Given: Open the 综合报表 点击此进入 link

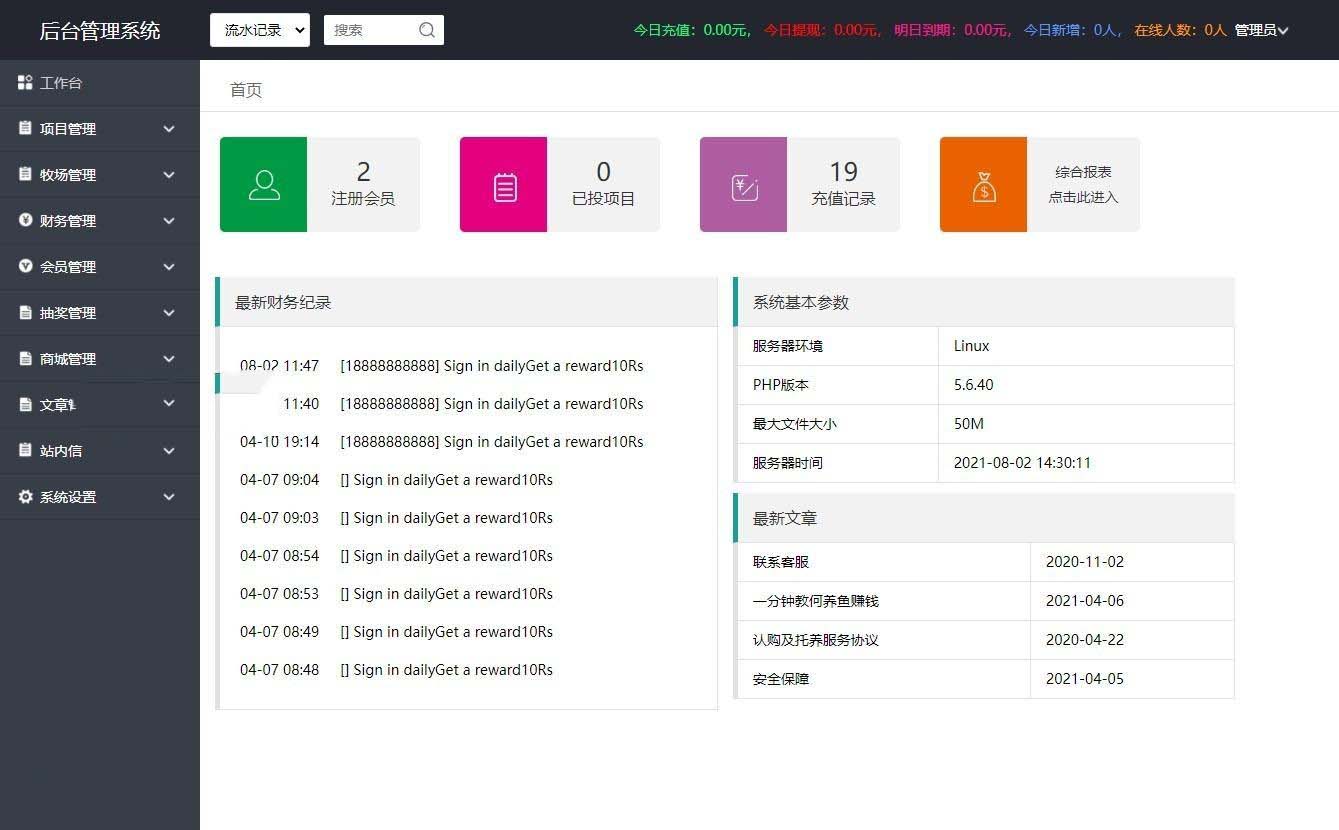Looking at the screenshot, I should tap(1083, 185).
